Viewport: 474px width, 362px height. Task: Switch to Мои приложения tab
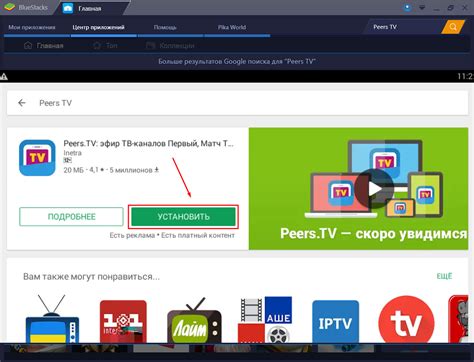click(x=32, y=27)
